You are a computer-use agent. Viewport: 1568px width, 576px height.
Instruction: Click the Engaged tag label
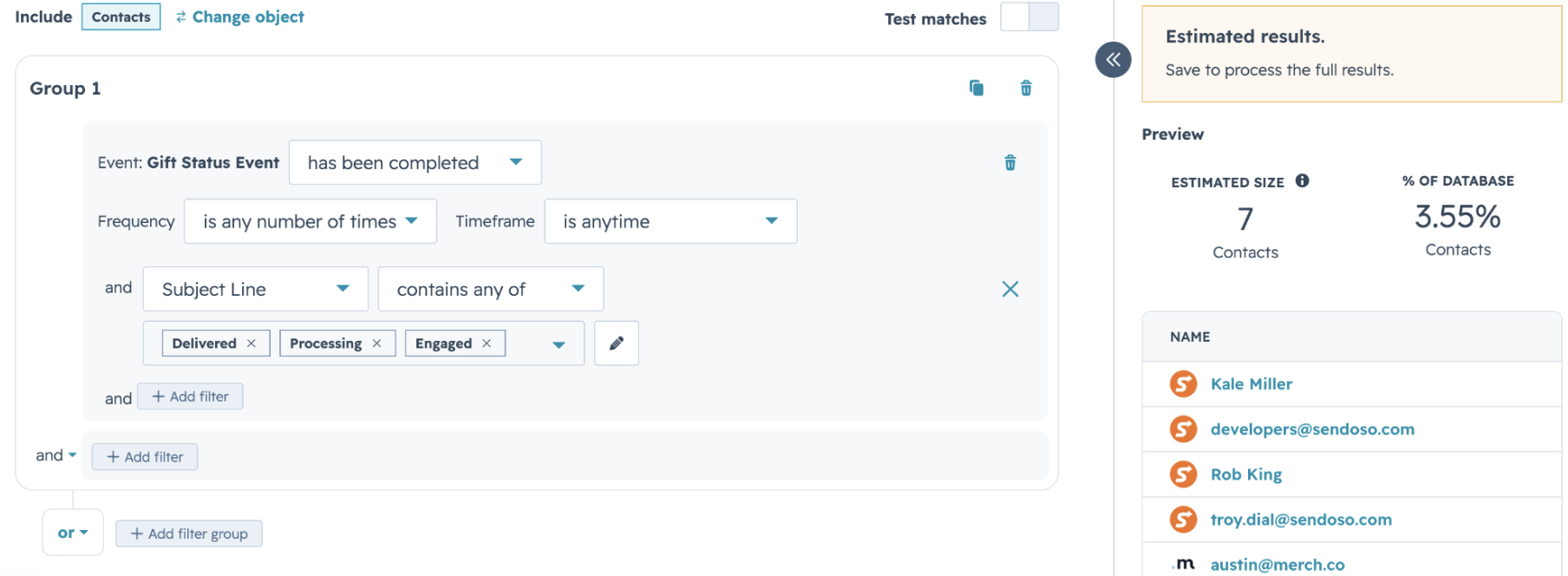coord(443,344)
